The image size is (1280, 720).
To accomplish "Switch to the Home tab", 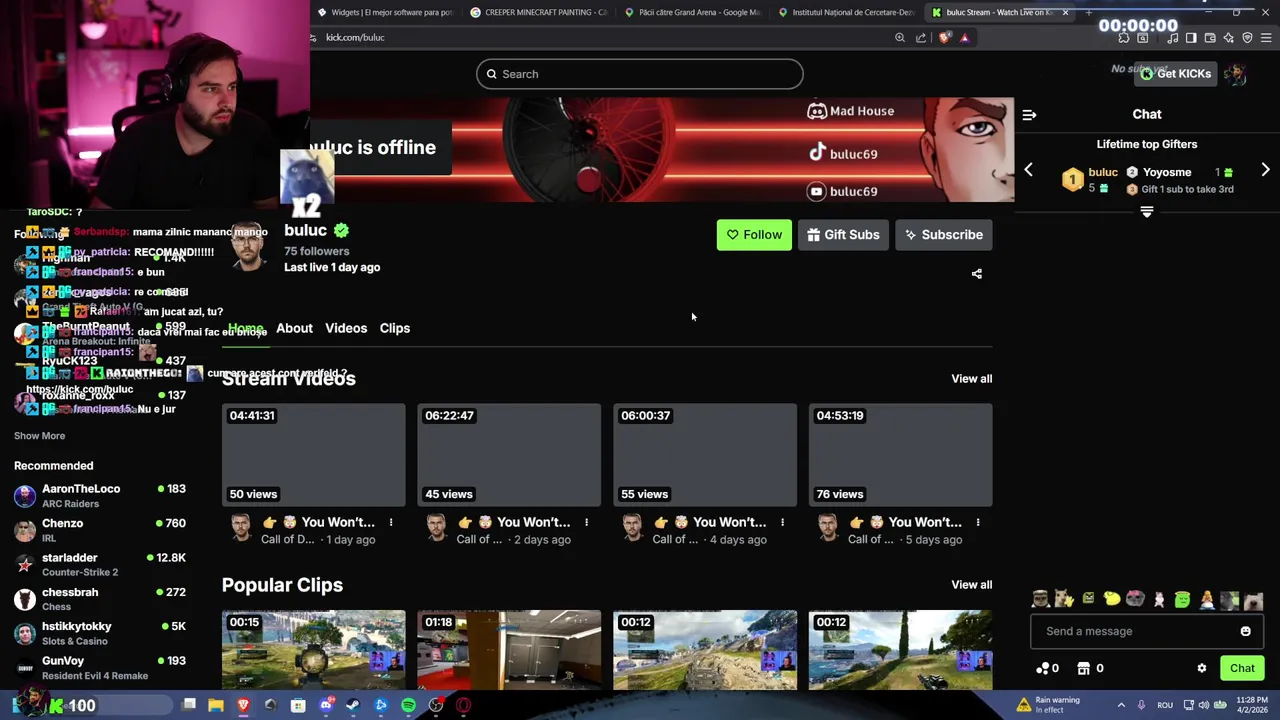I will [x=245, y=328].
